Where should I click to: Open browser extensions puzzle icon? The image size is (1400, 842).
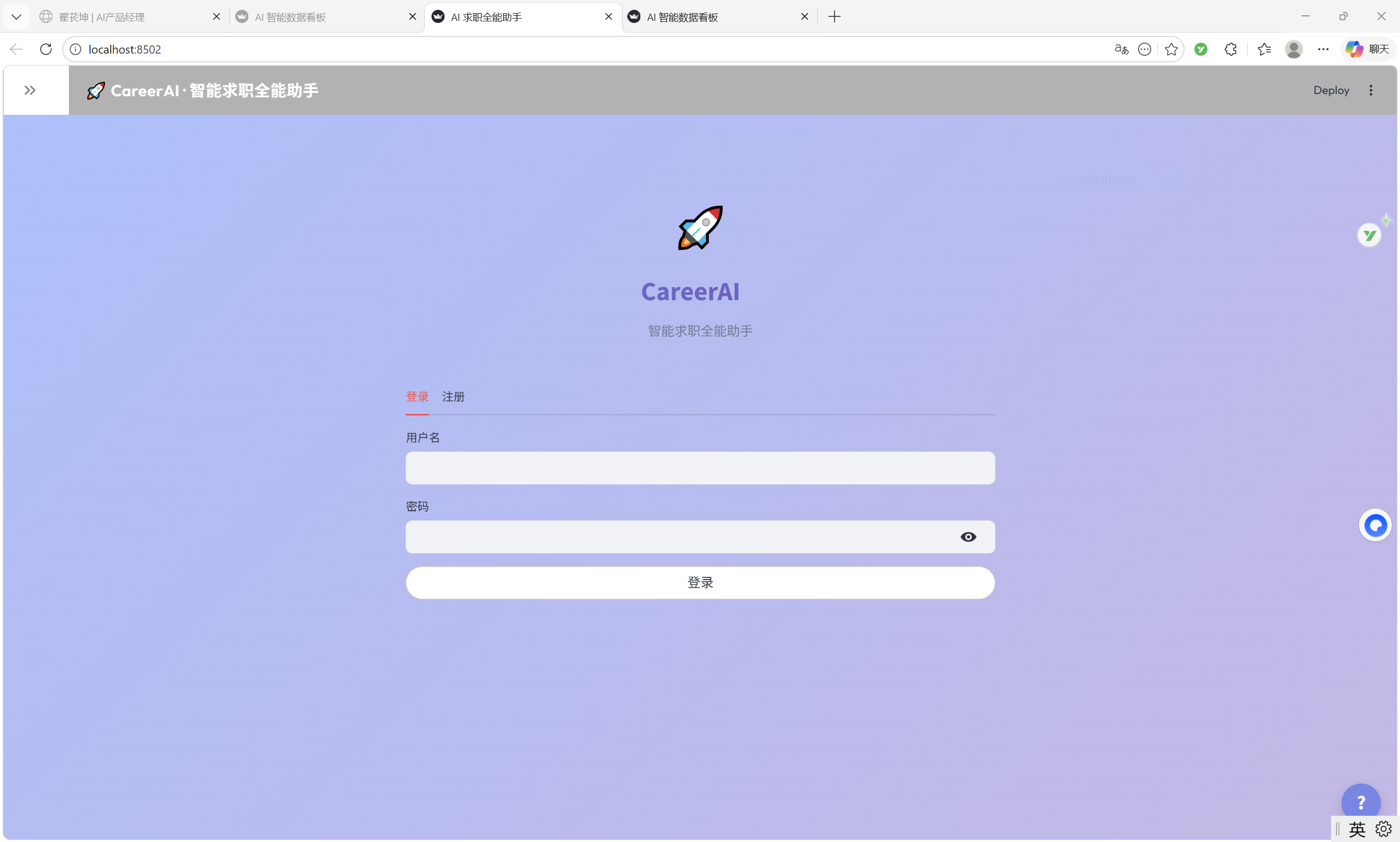tap(1230, 49)
